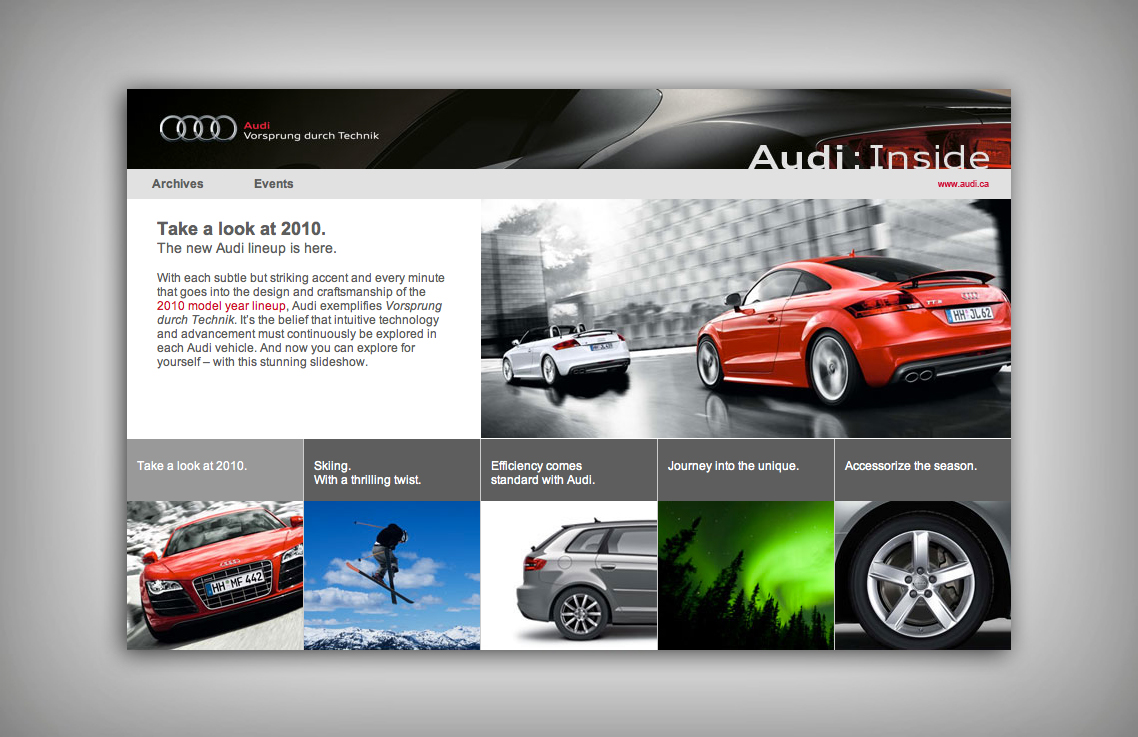This screenshot has width=1138, height=737.
Task: Click the 'Audi : Inside' banner title
Action: click(x=869, y=156)
